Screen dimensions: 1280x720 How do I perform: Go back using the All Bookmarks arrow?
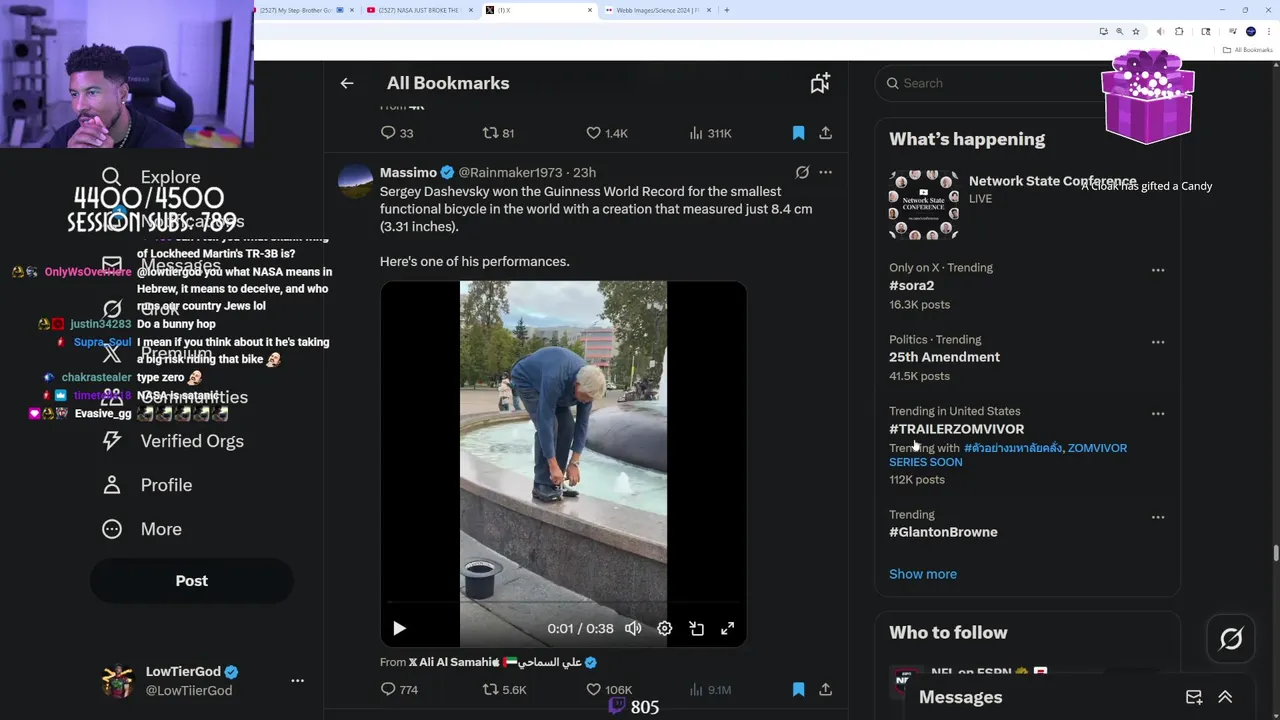click(x=347, y=83)
